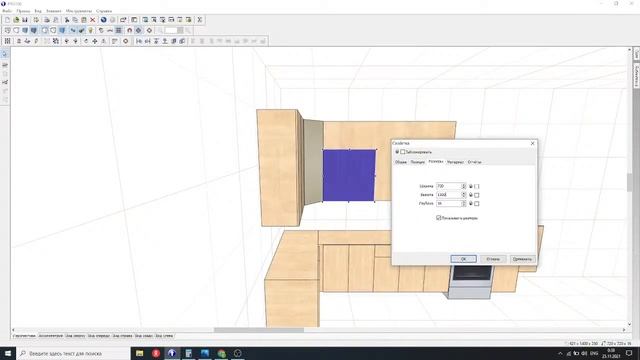
Task: Select the purple panel in the 3D view
Action: (x=349, y=176)
